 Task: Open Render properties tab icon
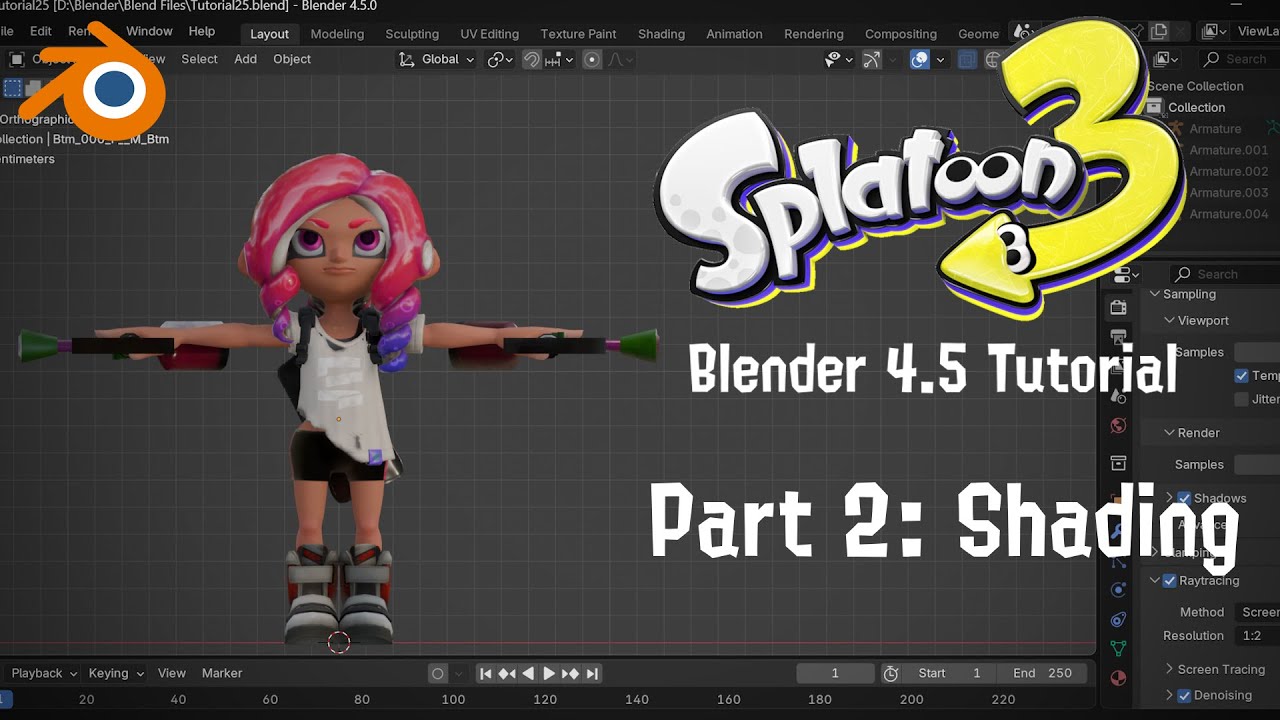coord(1118,307)
